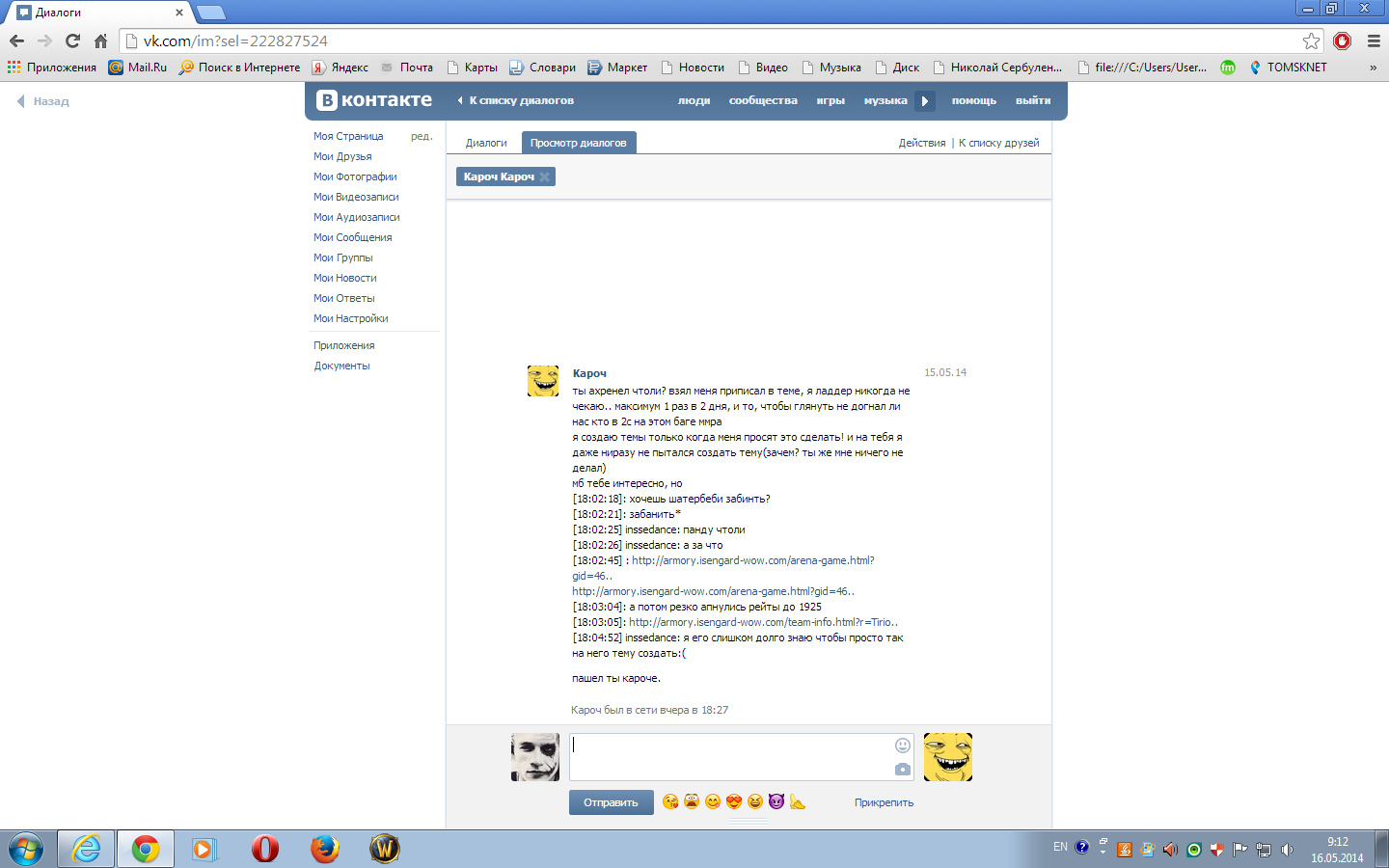Click the Chrome forward arrow
The height and width of the screenshot is (868, 1389).
tap(44, 41)
